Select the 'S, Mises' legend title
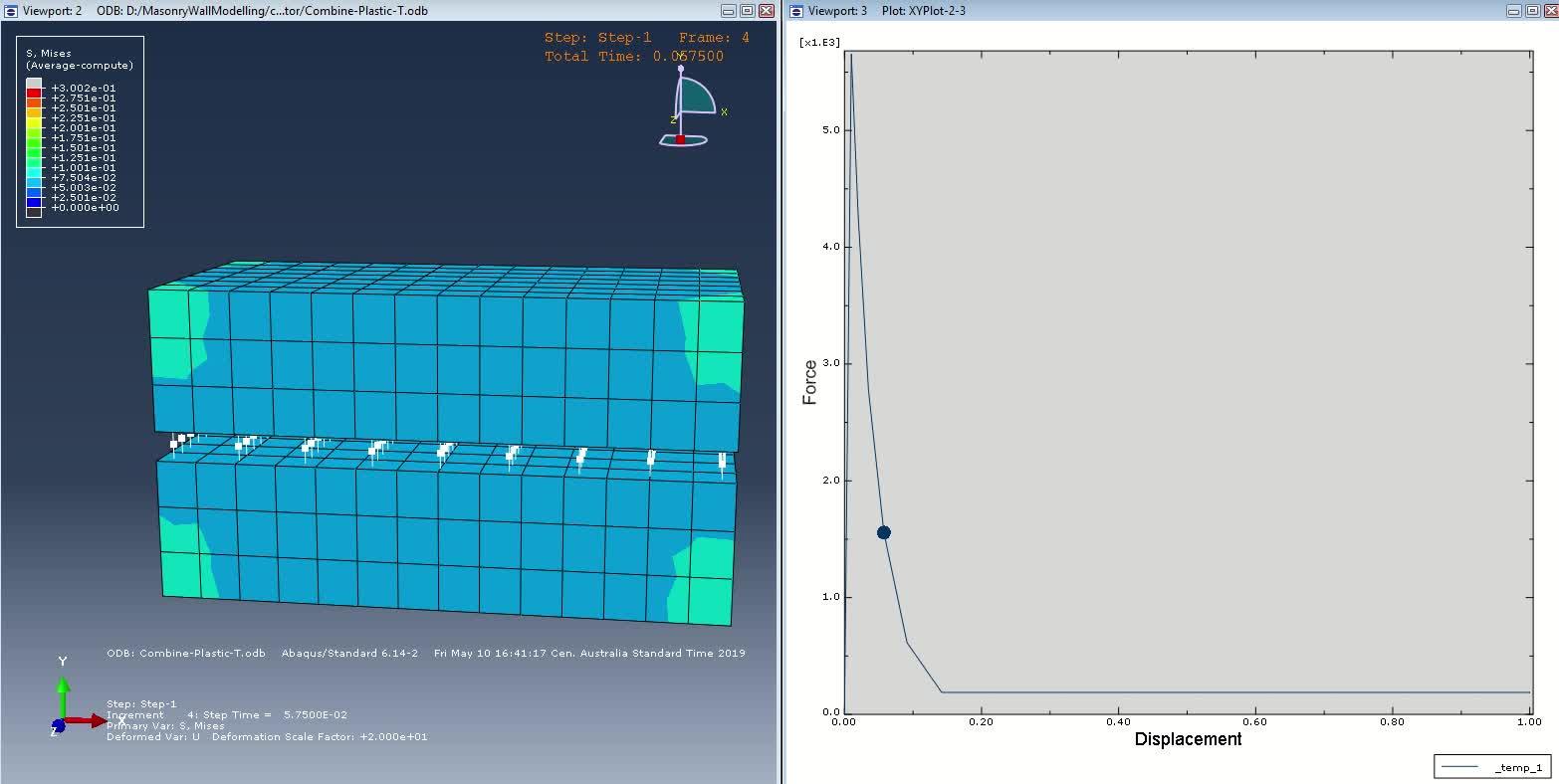Image resolution: width=1559 pixels, height=784 pixels. (49, 54)
